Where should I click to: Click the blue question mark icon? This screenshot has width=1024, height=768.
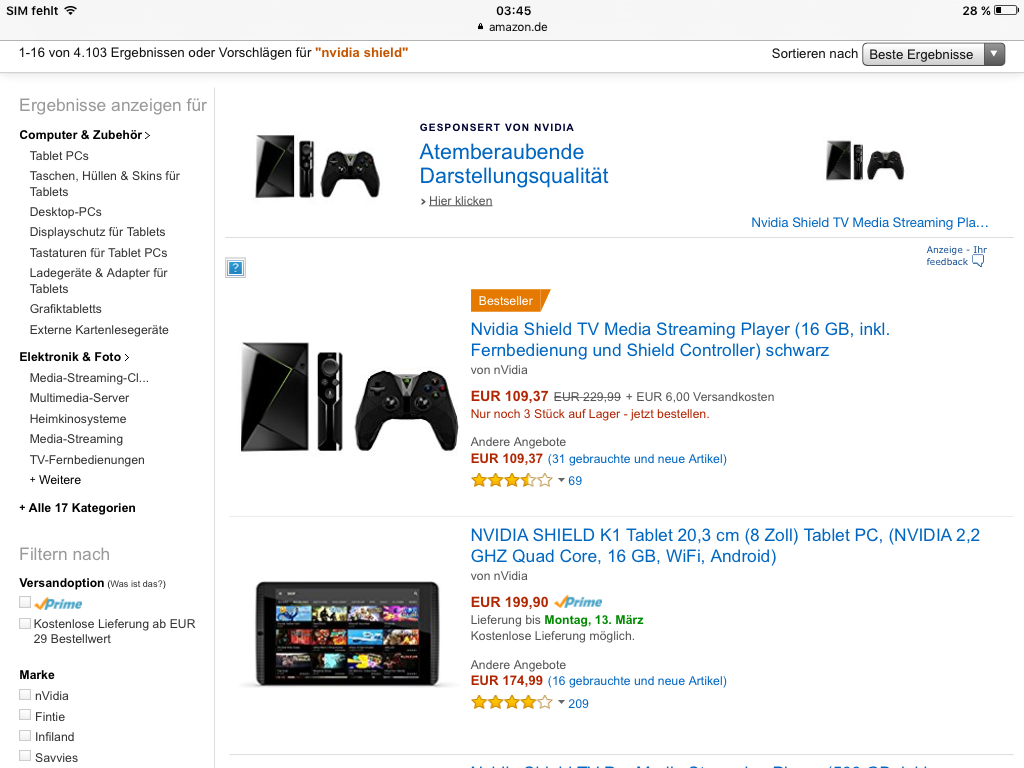coord(235,268)
